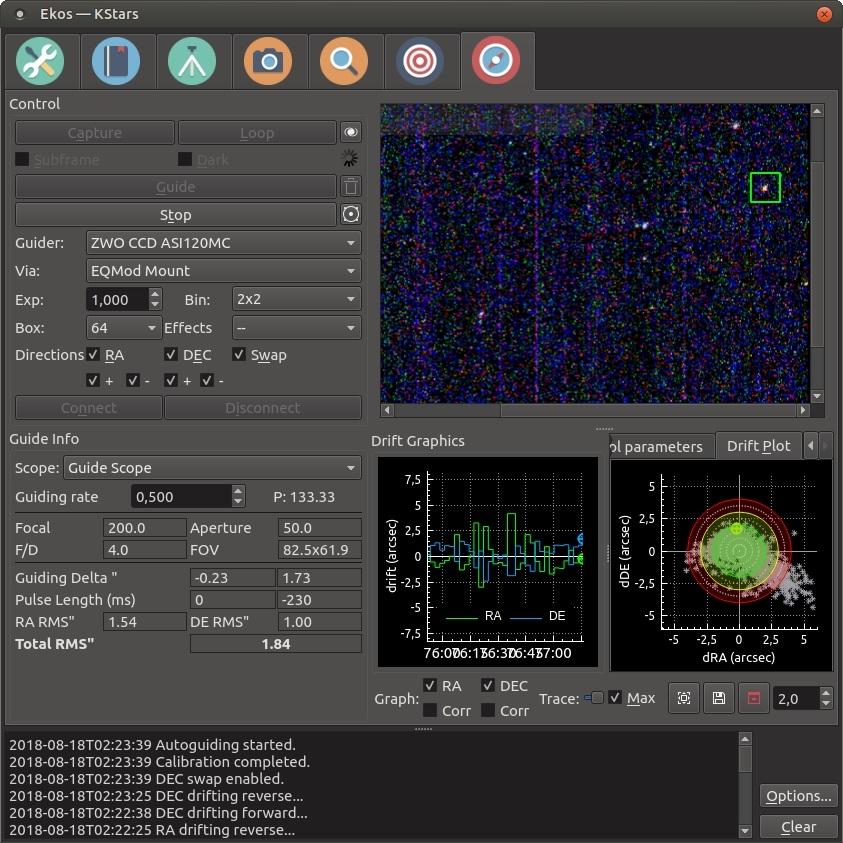Expand the Via dropdown set to EQMod Mount
Viewport: 843px width, 843px height.
point(224,270)
